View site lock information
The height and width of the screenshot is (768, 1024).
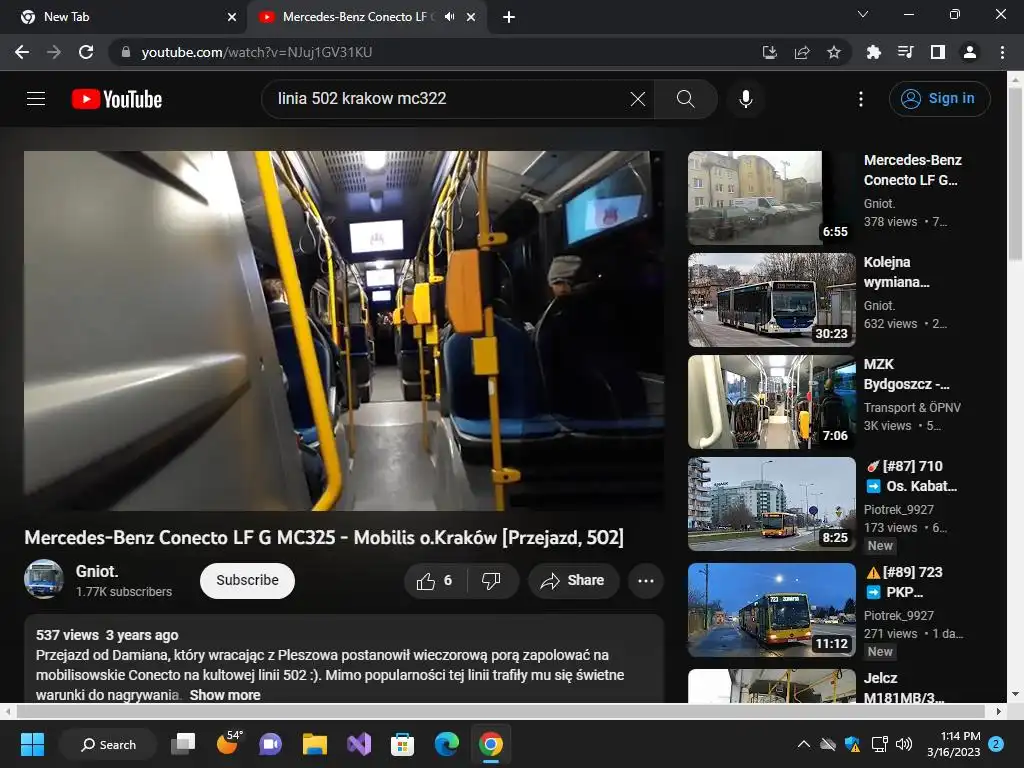pos(126,52)
